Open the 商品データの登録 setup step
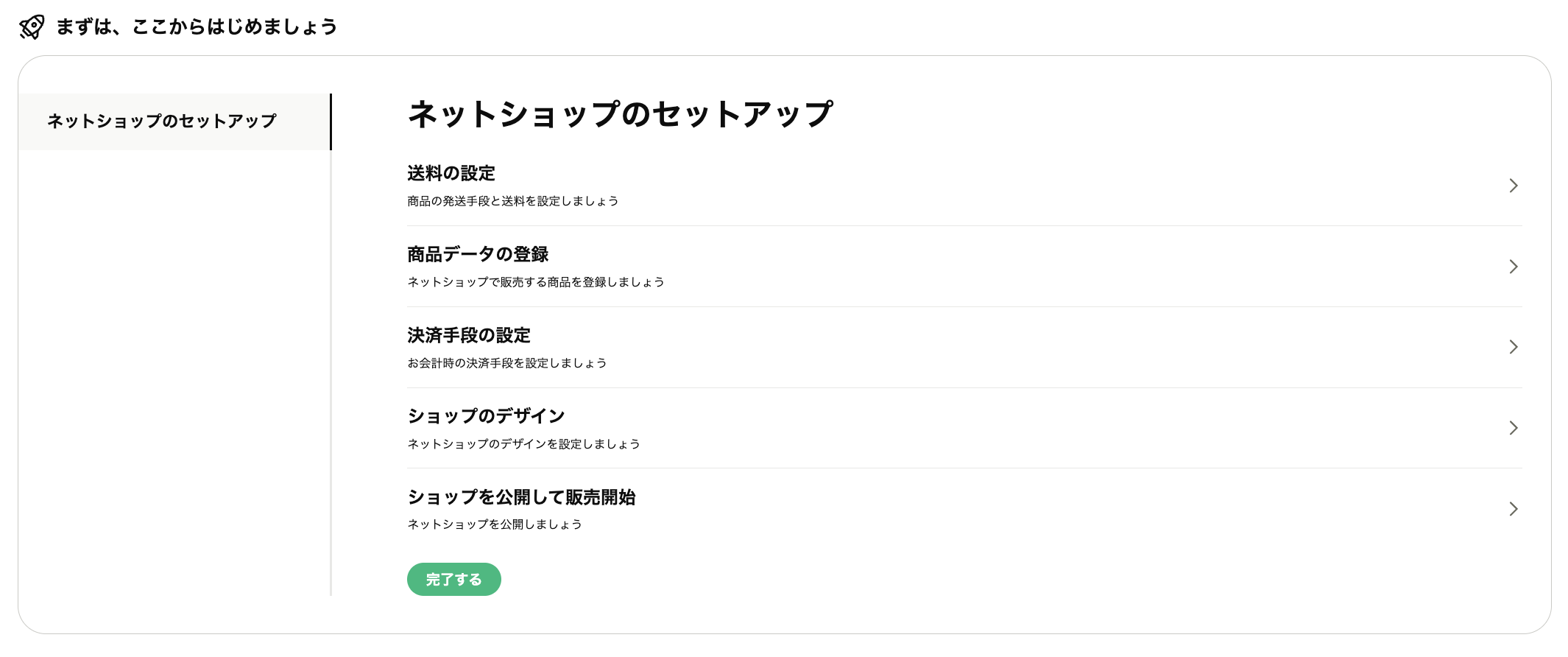1568x657 pixels. click(477, 254)
